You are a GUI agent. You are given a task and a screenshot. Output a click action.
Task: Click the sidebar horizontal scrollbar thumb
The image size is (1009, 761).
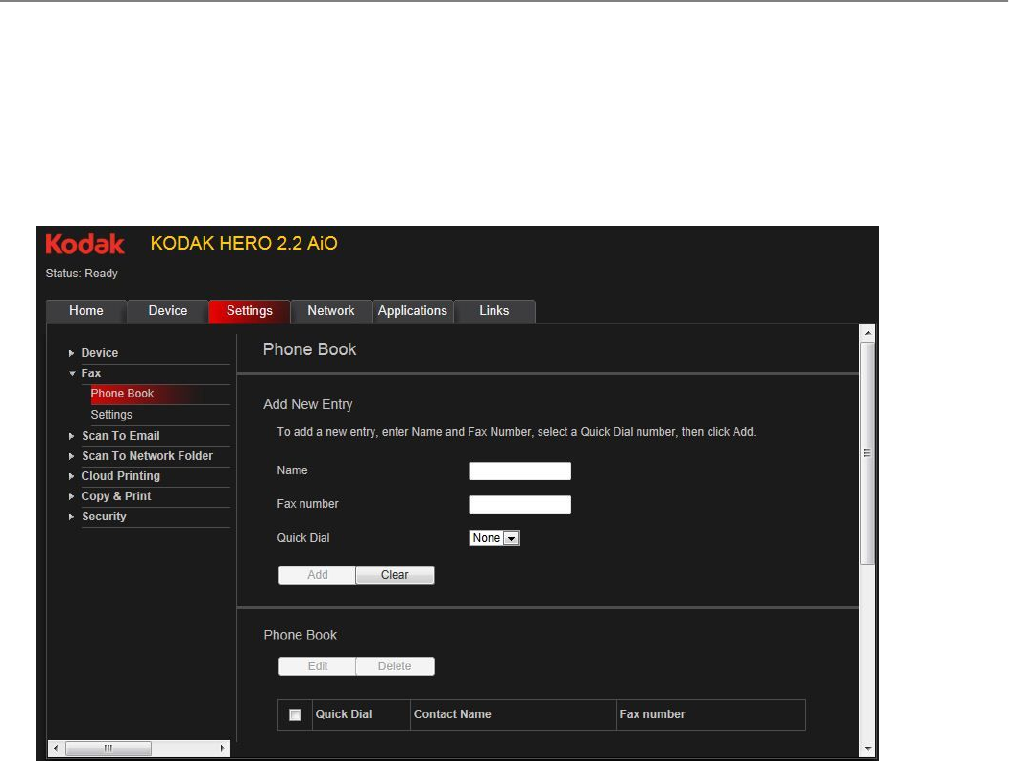coord(108,748)
